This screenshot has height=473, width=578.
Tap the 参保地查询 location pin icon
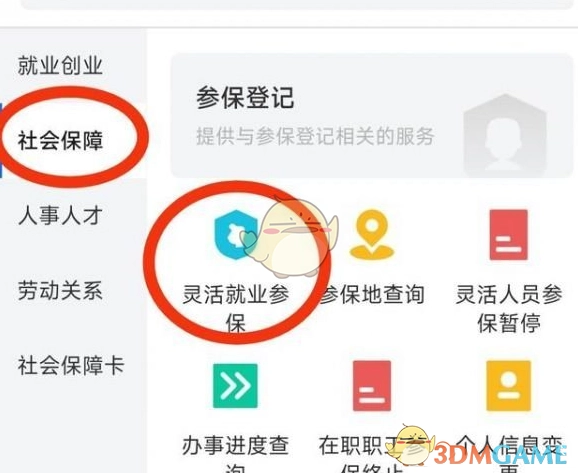pos(372,235)
